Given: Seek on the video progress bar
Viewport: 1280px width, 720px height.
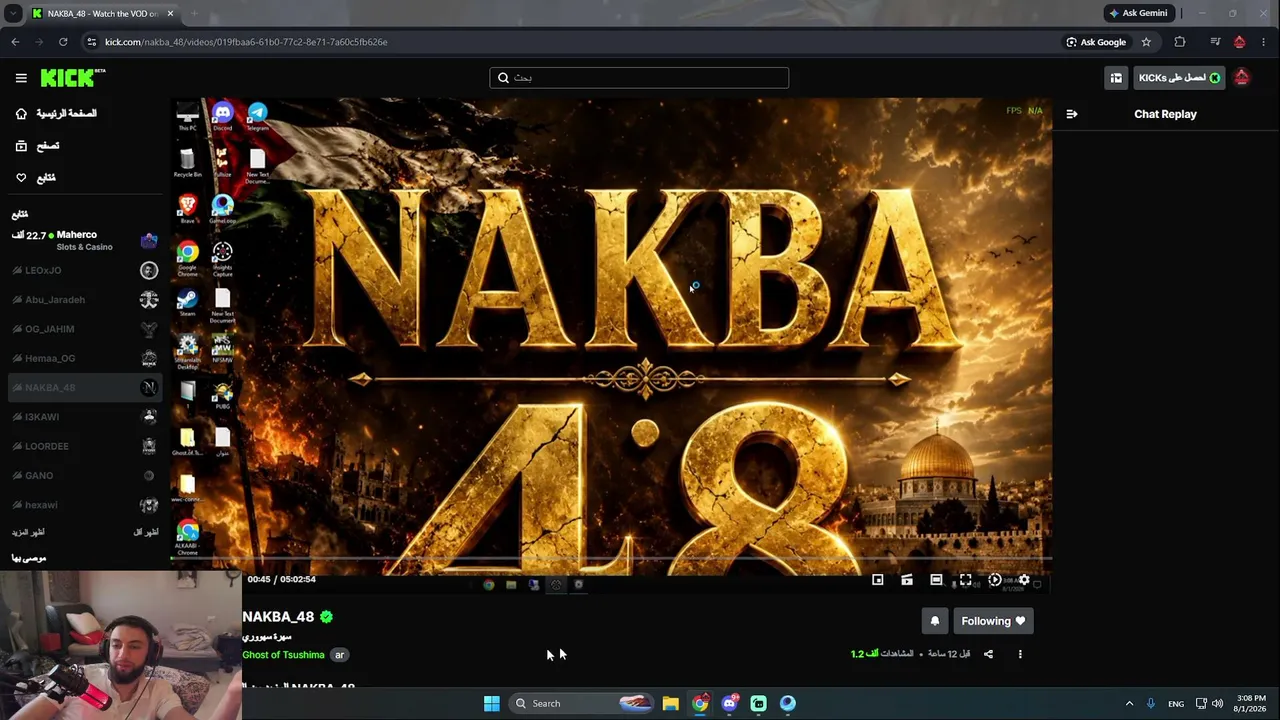Looking at the screenshot, I should point(610,560).
